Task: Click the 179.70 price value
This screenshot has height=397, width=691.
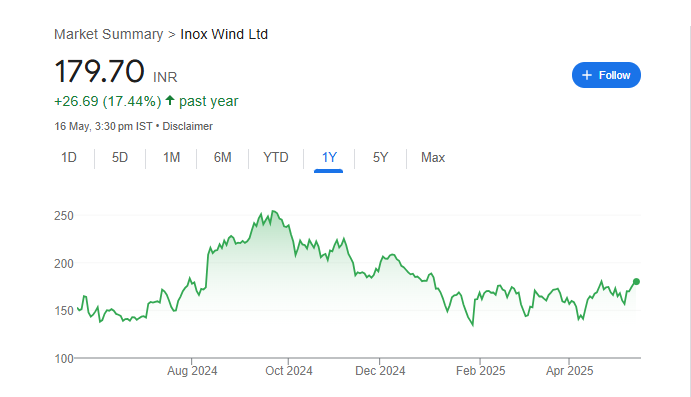Action: coord(99,71)
